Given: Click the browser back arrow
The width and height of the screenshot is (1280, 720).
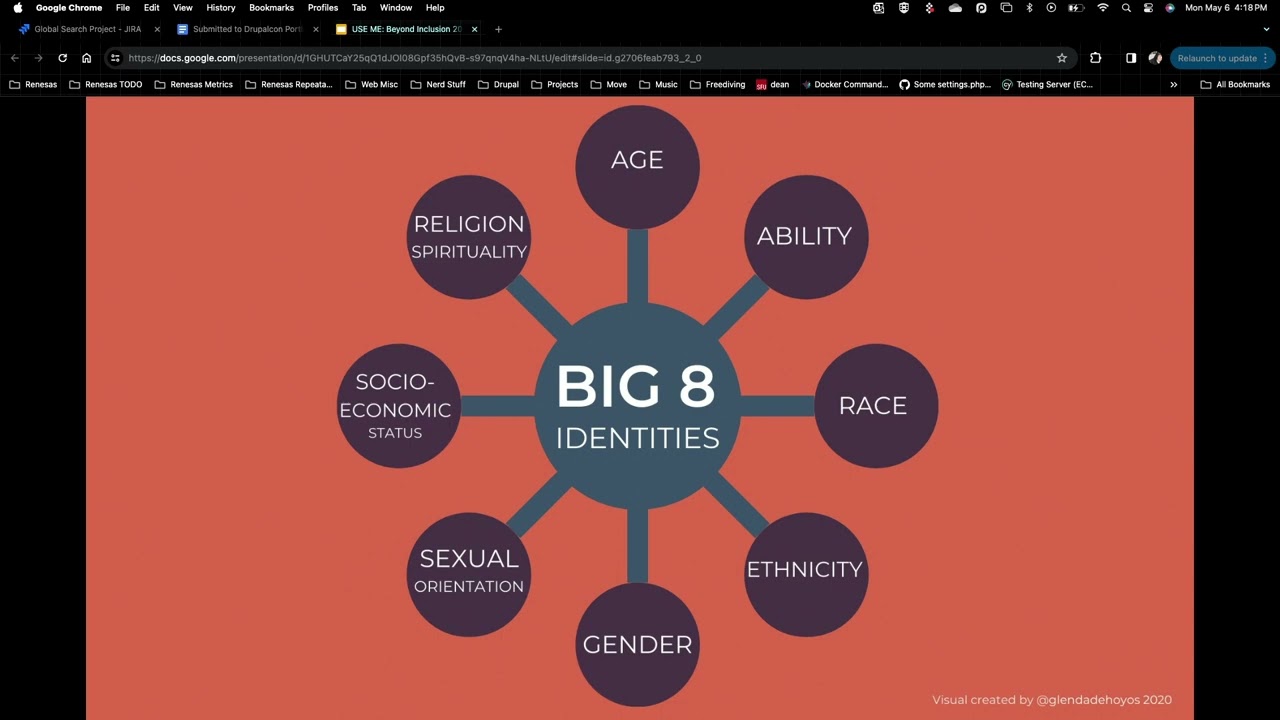Looking at the screenshot, I should point(15,58).
